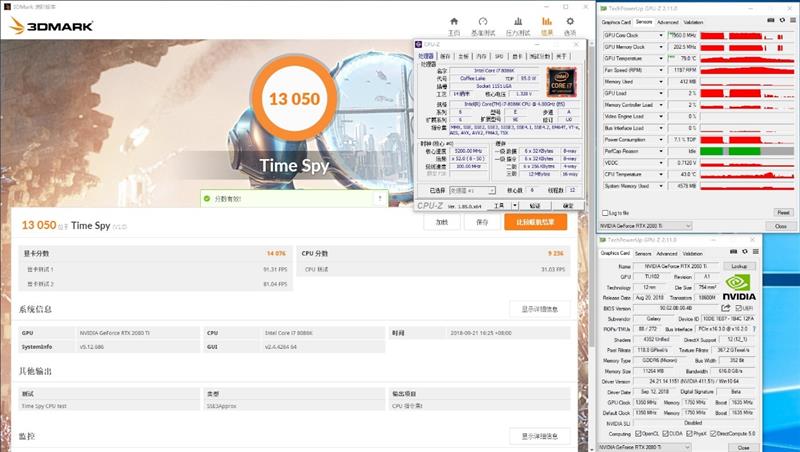The height and width of the screenshot is (452, 800).
Task: Open the first 处理器 tab in CPU-Z
Action: pyautogui.click(x=426, y=56)
